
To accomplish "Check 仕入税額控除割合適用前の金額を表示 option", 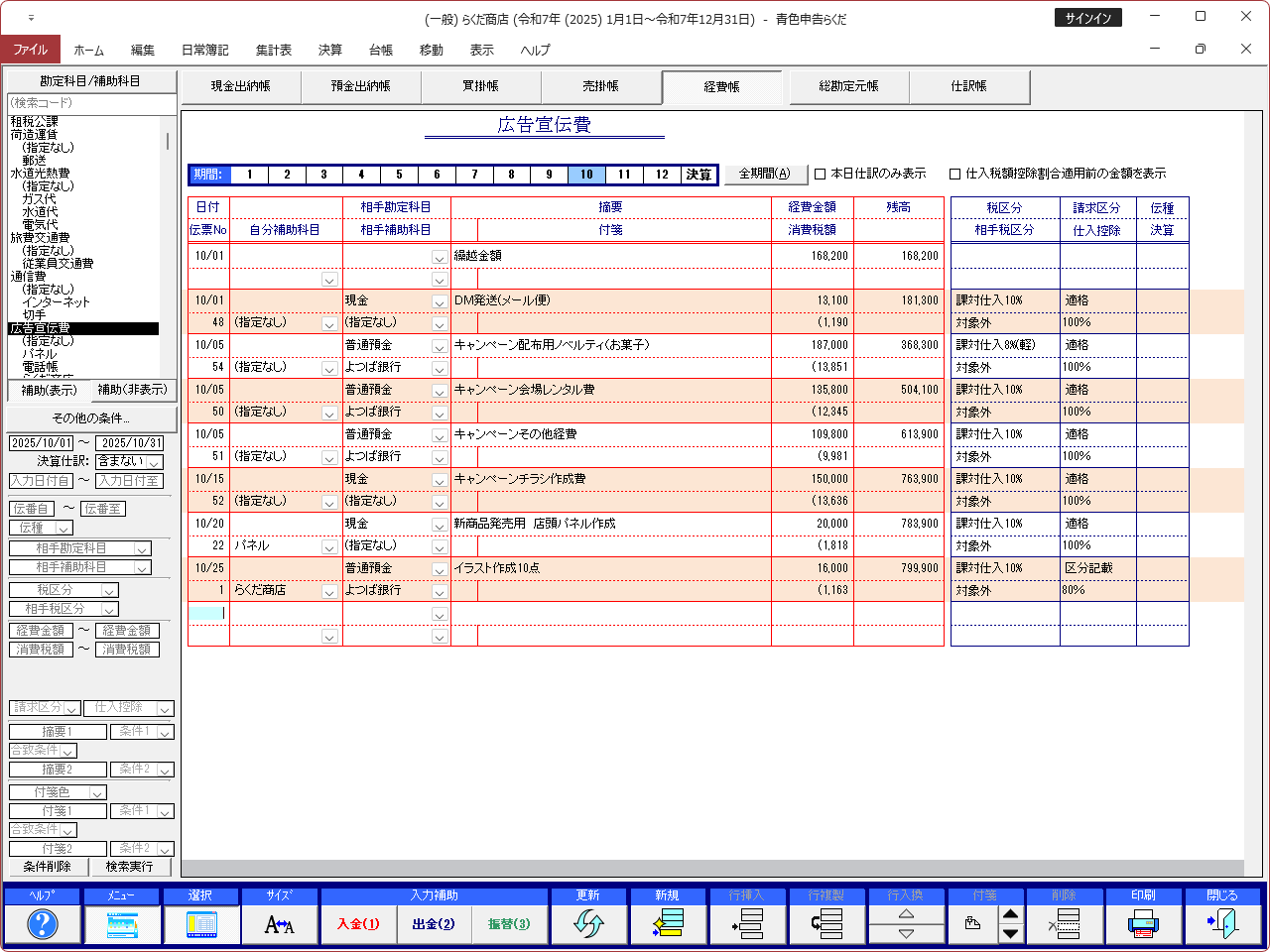I will [955, 175].
